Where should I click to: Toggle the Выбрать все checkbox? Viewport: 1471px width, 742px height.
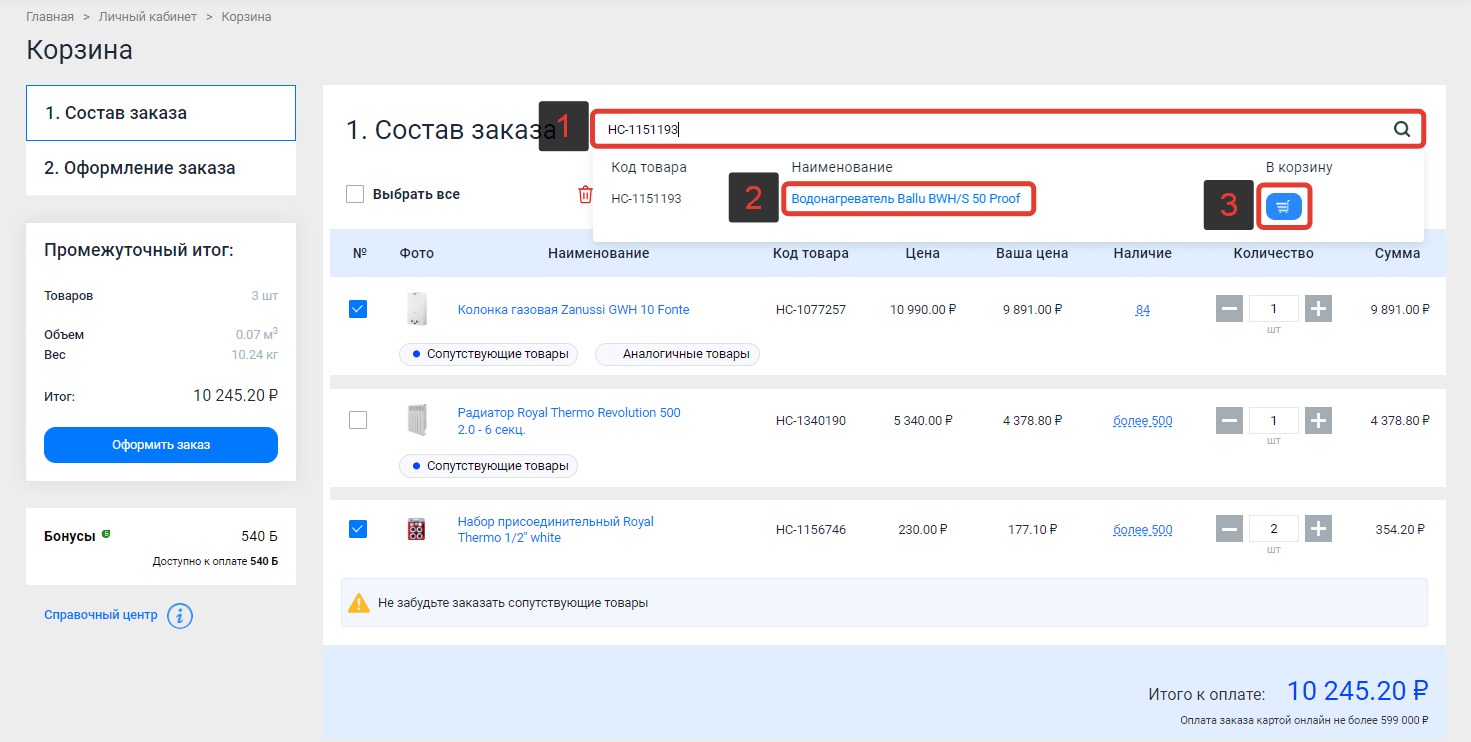coord(355,194)
